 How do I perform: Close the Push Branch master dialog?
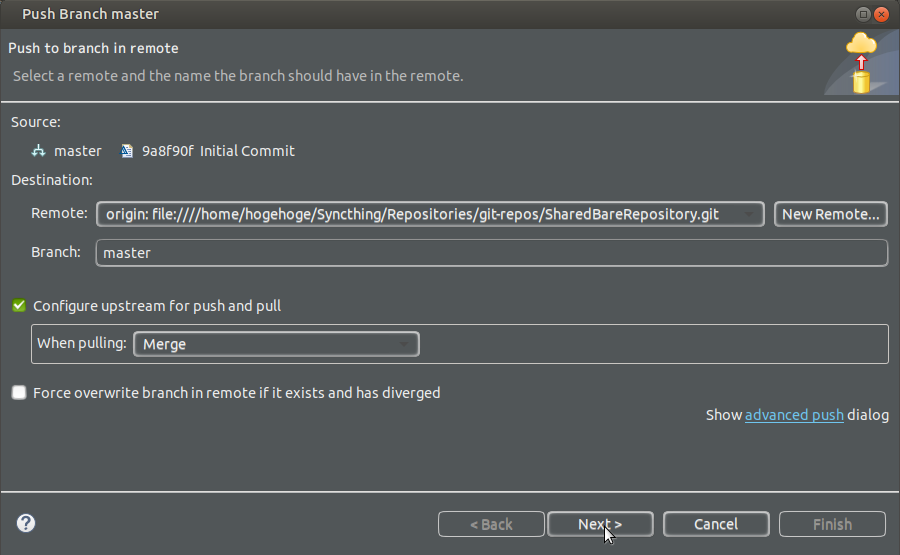click(881, 14)
